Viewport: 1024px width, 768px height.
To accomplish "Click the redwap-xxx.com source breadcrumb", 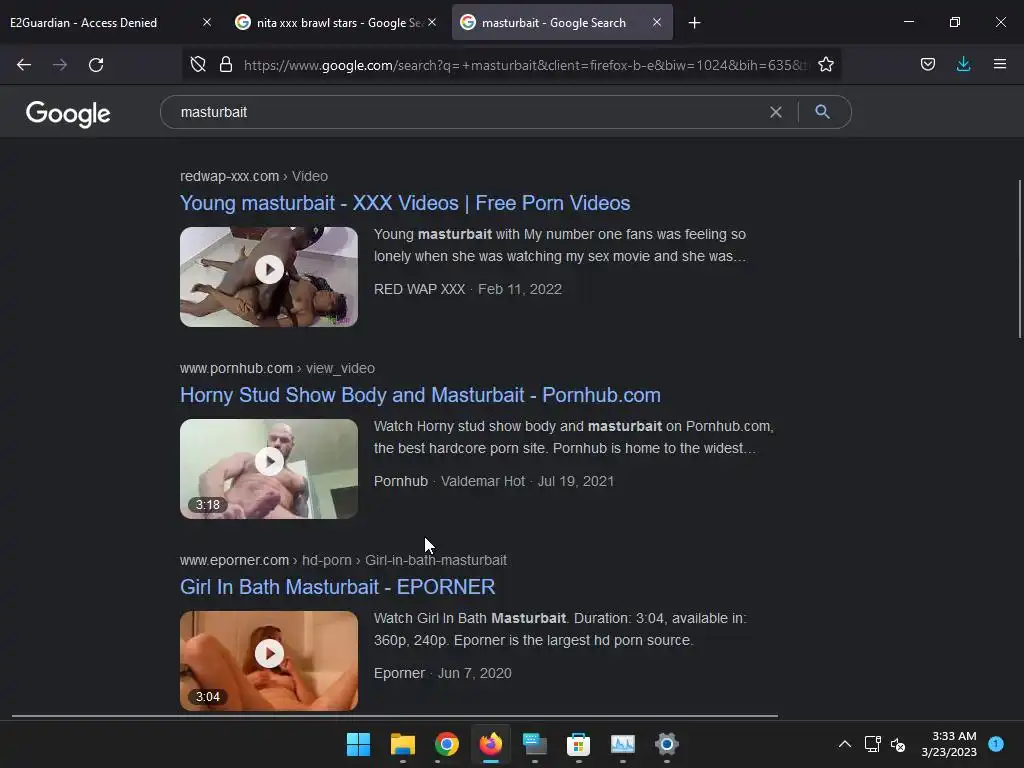I will point(254,176).
